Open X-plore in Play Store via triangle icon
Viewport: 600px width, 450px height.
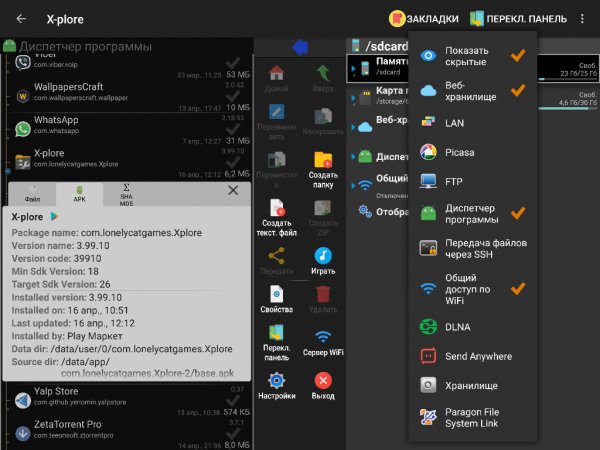point(54,217)
